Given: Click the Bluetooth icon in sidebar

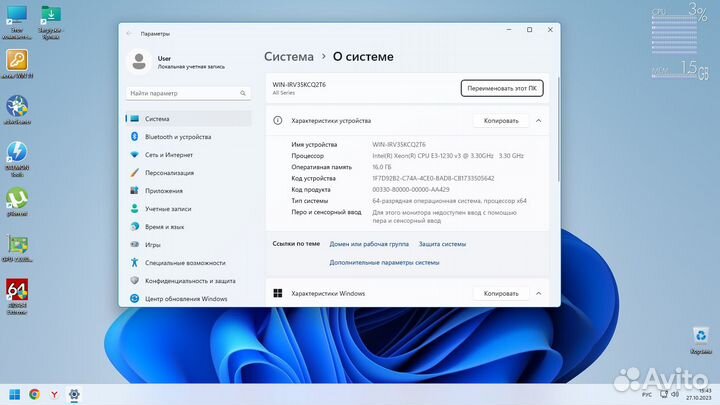Looking at the screenshot, I should (135, 136).
